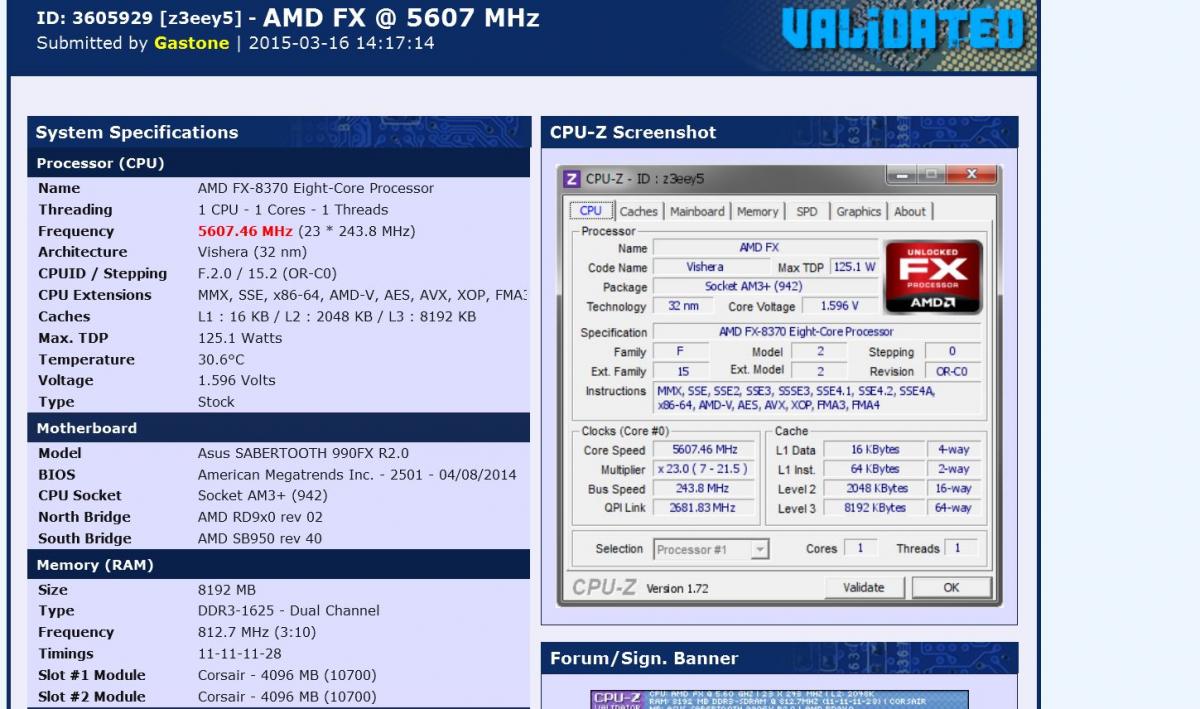Select the Graphics tab
1200x709 pixels.
[x=858, y=211]
